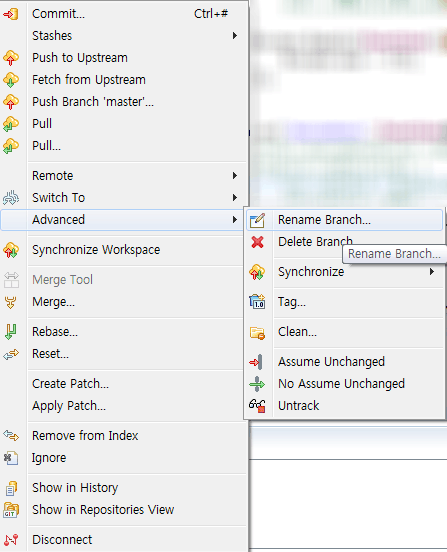Image resolution: width=447 pixels, height=552 pixels.
Task: Click the Synchronize submenu icon
Action: pyautogui.click(x=257, y=272)
